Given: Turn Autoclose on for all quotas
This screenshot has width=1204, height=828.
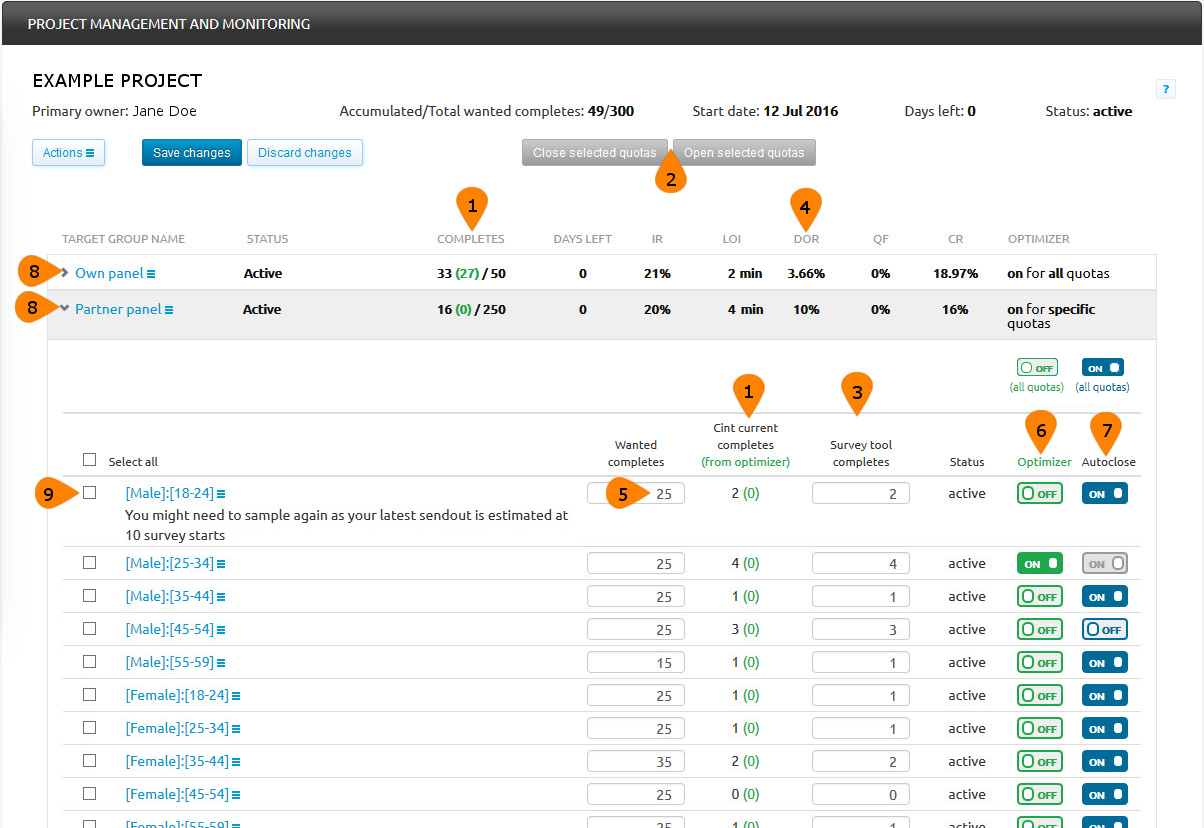Looking at the screenshot, I should 1102,368.
